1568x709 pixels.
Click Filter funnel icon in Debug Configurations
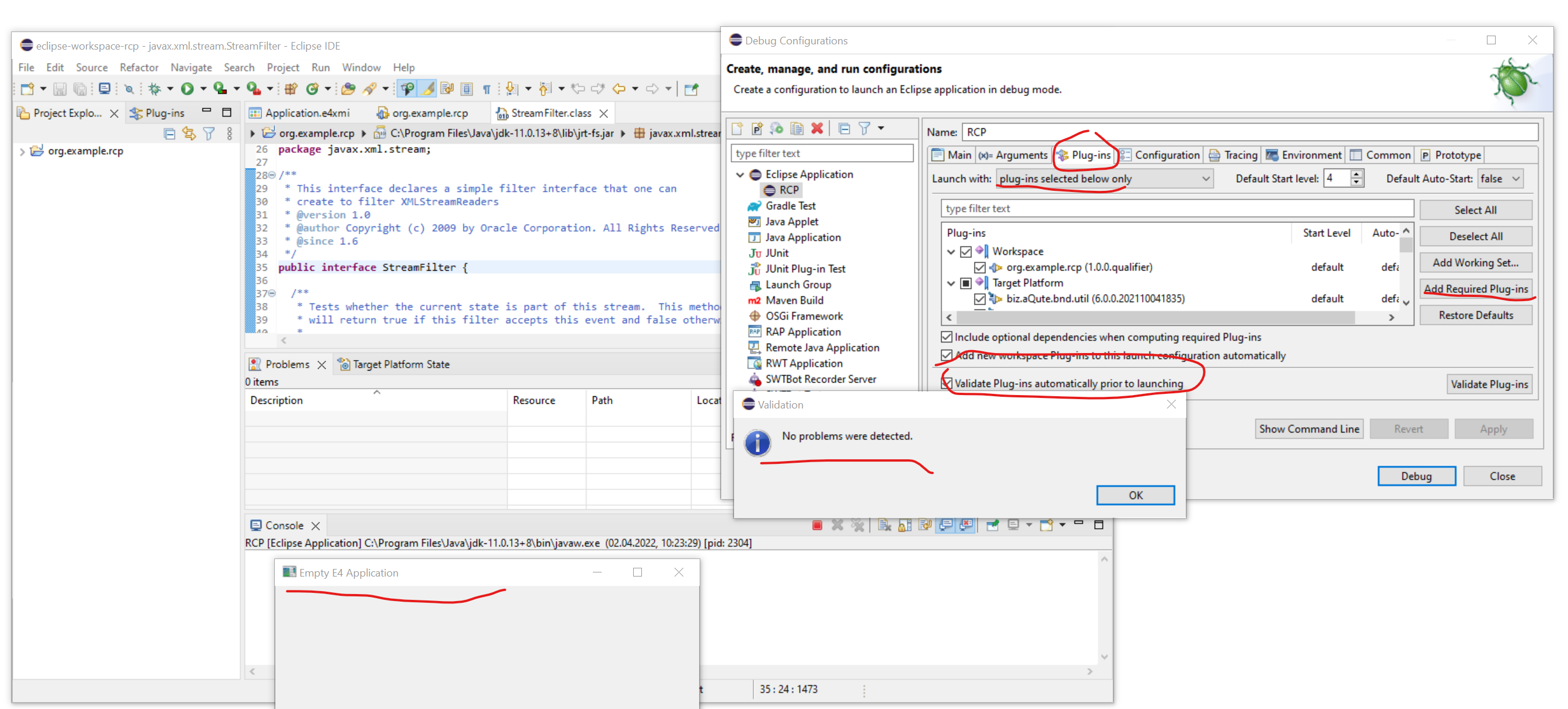click(864, 128)
